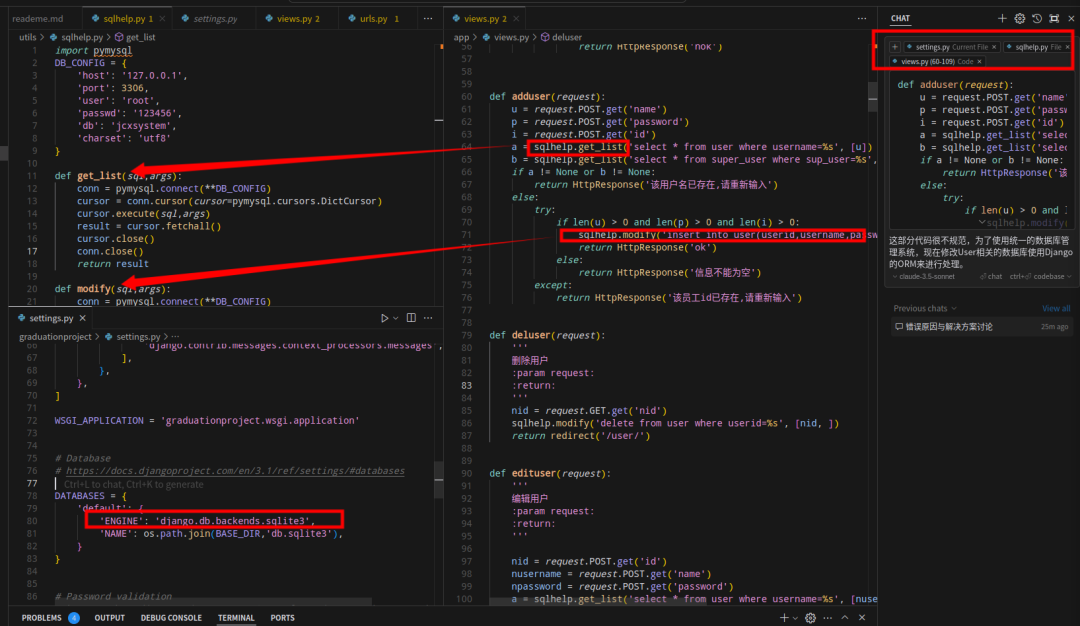
Task: Switch to the urls.py tab
Action: [377, 19]
